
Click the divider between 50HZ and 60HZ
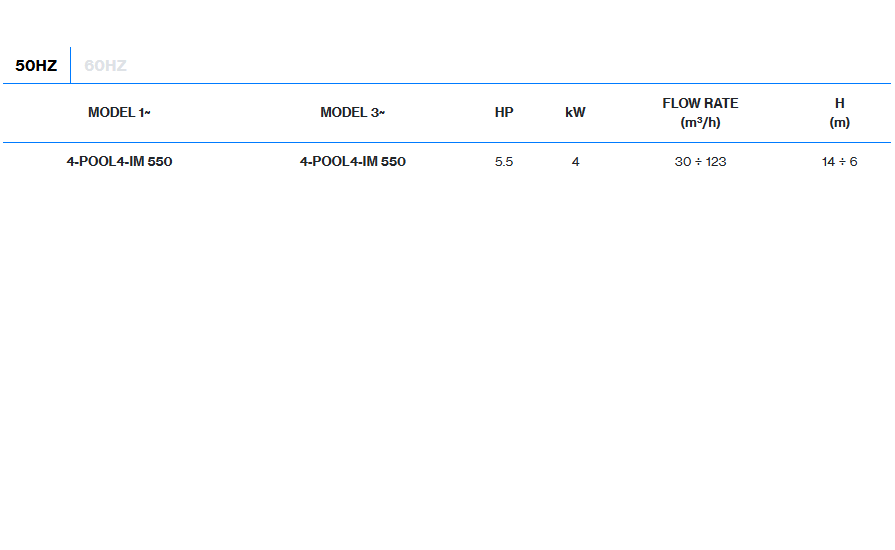70,65
